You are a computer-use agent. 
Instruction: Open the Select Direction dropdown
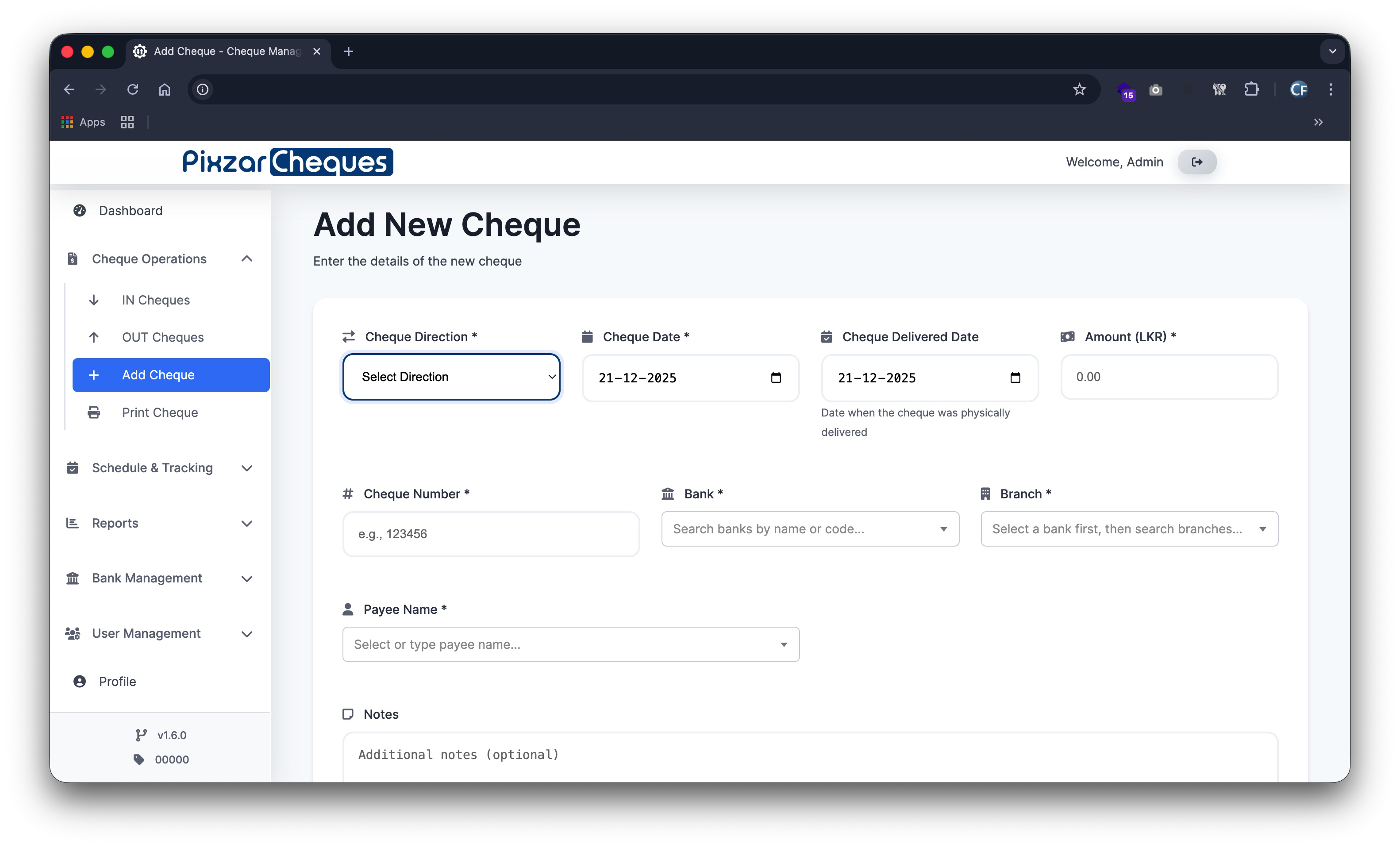click(451, 377)
